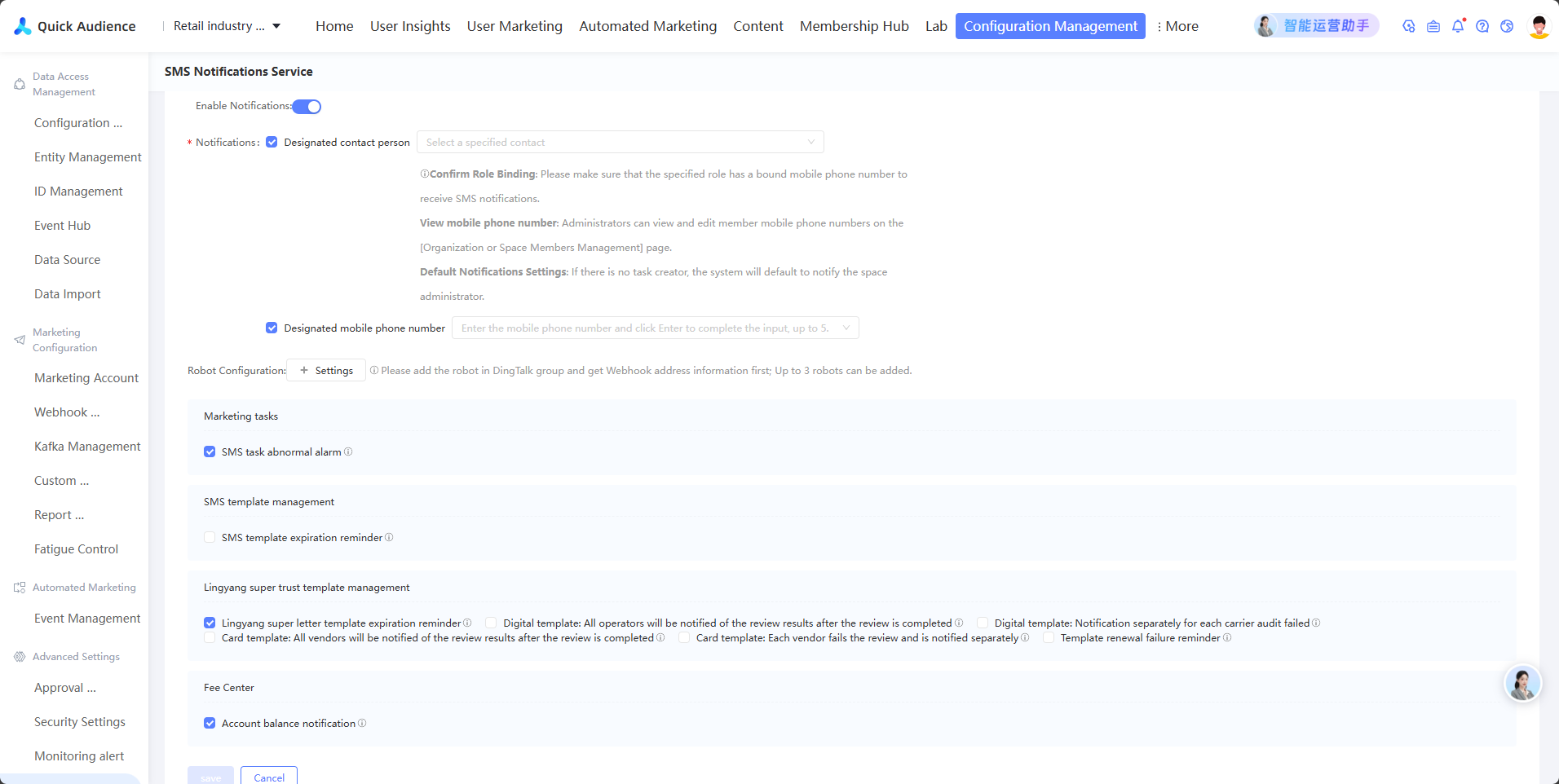
Task: Open ID Management in sidebar
Action: [78, 192]
